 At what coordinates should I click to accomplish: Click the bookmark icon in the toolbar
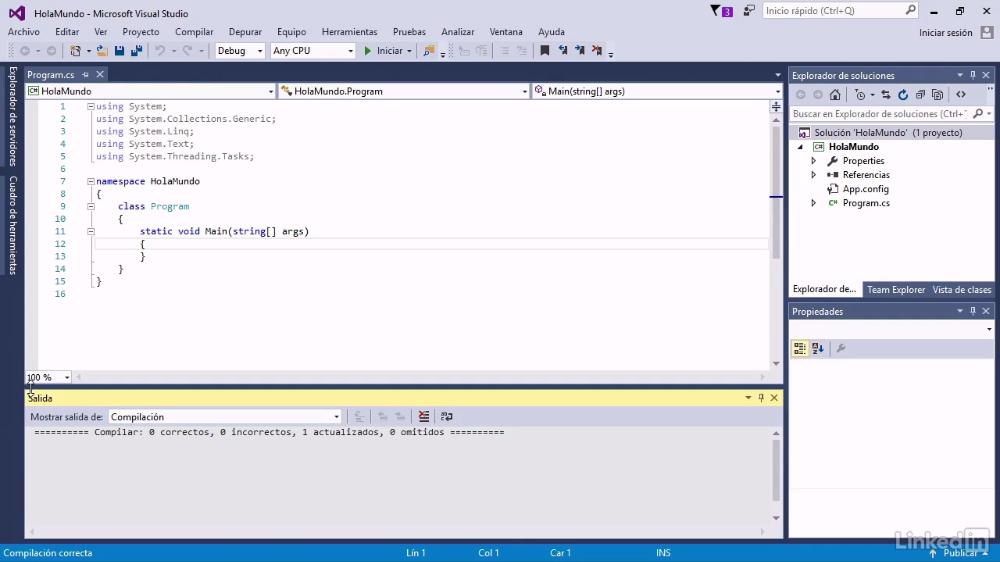tap(545, 50)
